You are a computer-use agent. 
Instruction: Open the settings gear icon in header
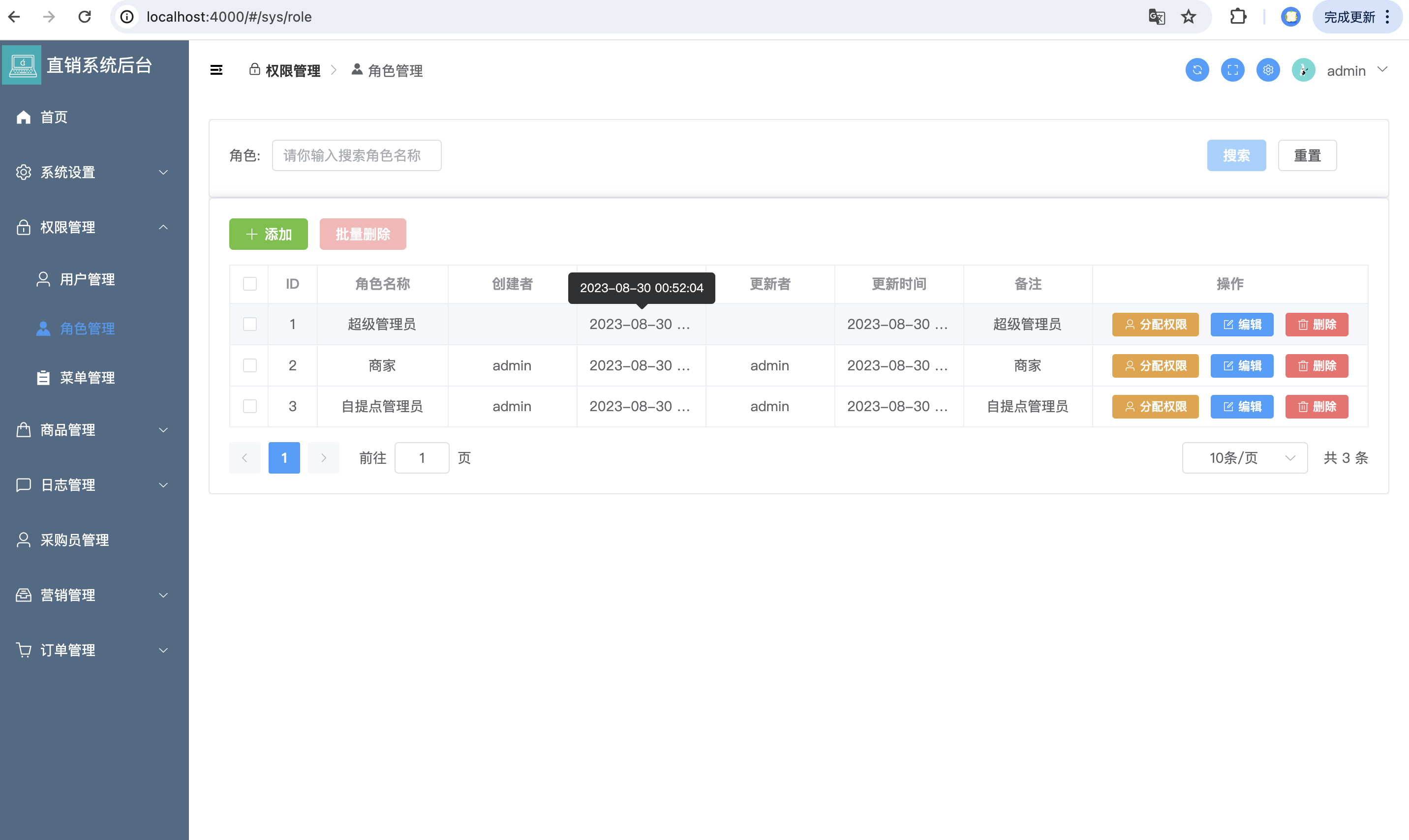coord(1267,70)
